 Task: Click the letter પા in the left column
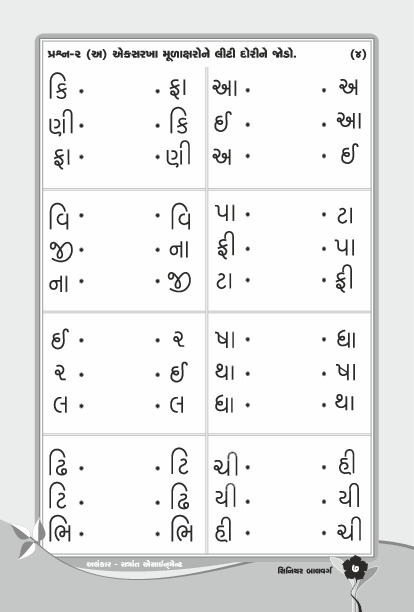point(225,213)
